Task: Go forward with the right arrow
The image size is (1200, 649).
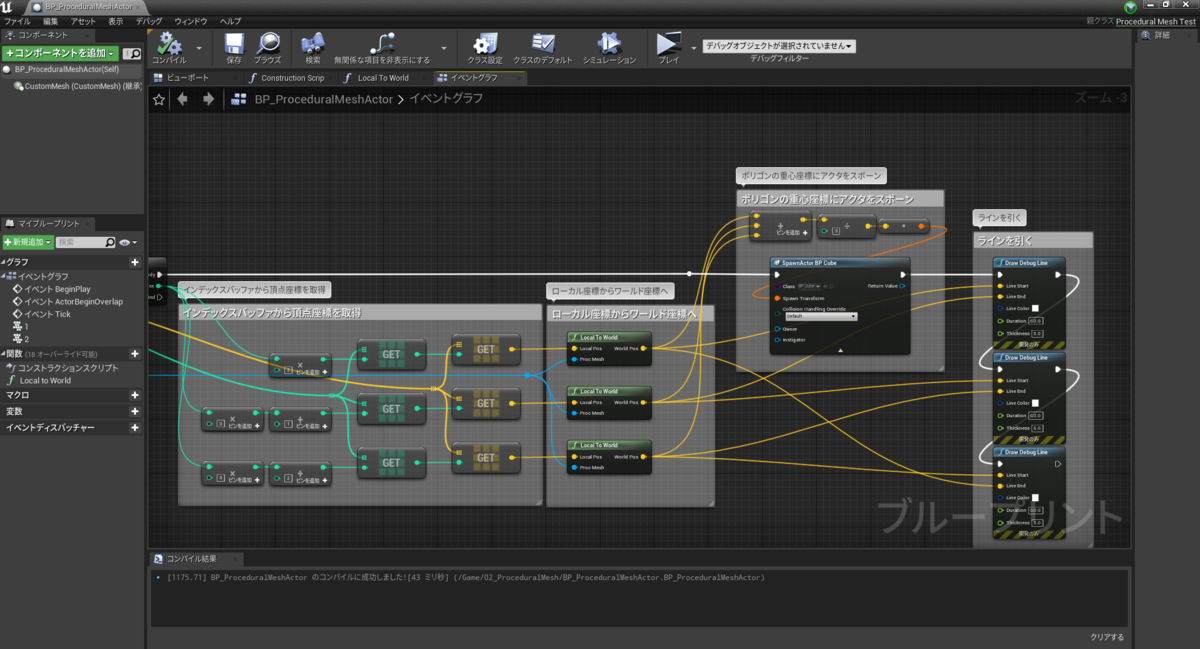Action: (x=208, y=99)
